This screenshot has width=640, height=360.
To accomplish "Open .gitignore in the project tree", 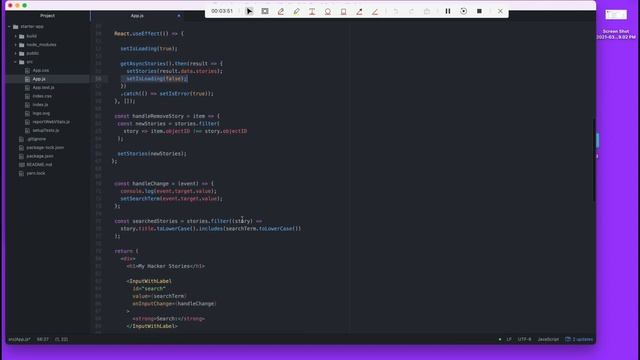I will [36, 139].
